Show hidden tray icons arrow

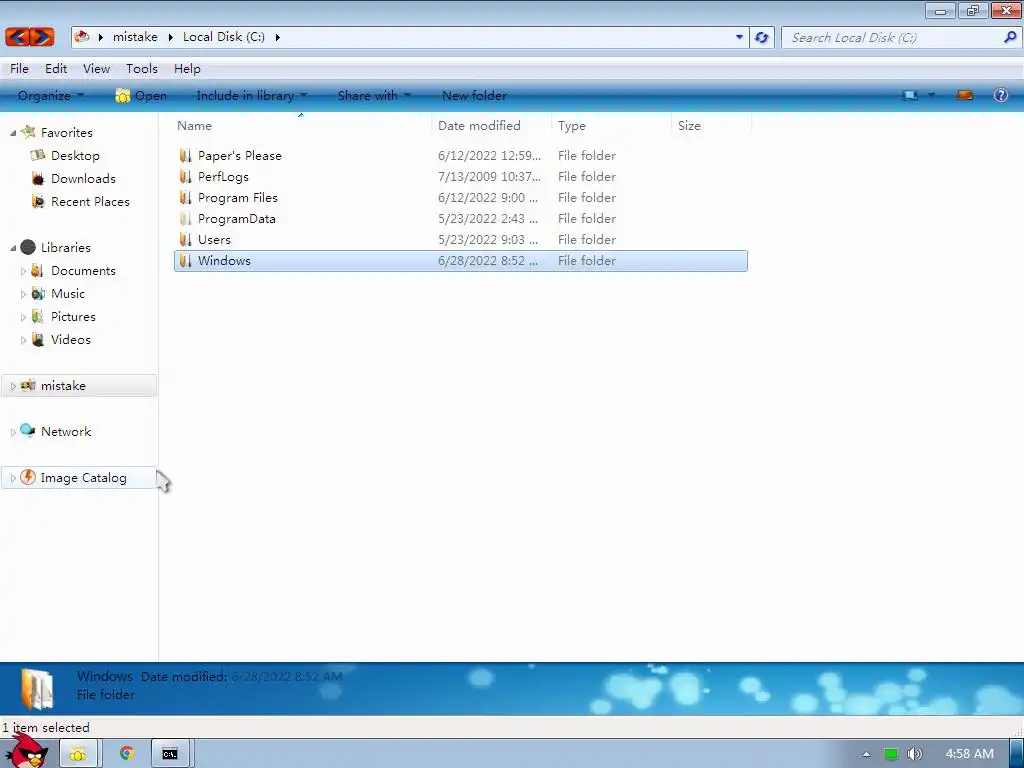pyautogui.click(x=866, y=754)
